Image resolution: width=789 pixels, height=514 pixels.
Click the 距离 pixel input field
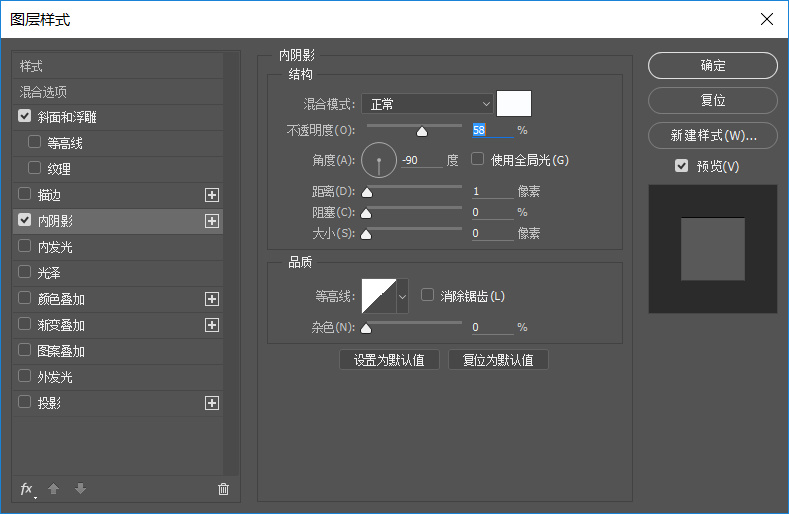(x=492, y=191)
